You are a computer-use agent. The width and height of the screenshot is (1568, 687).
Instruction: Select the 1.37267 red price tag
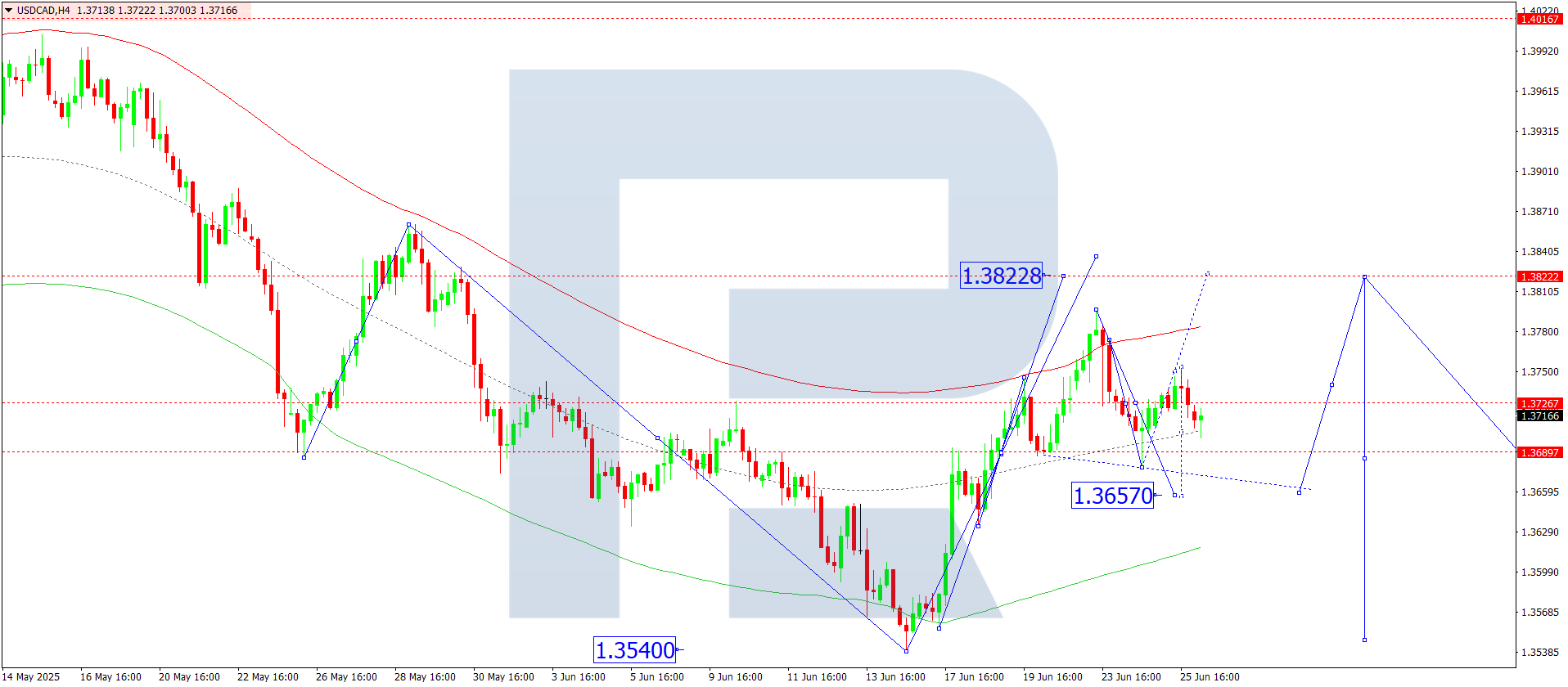pos(1539,403)
